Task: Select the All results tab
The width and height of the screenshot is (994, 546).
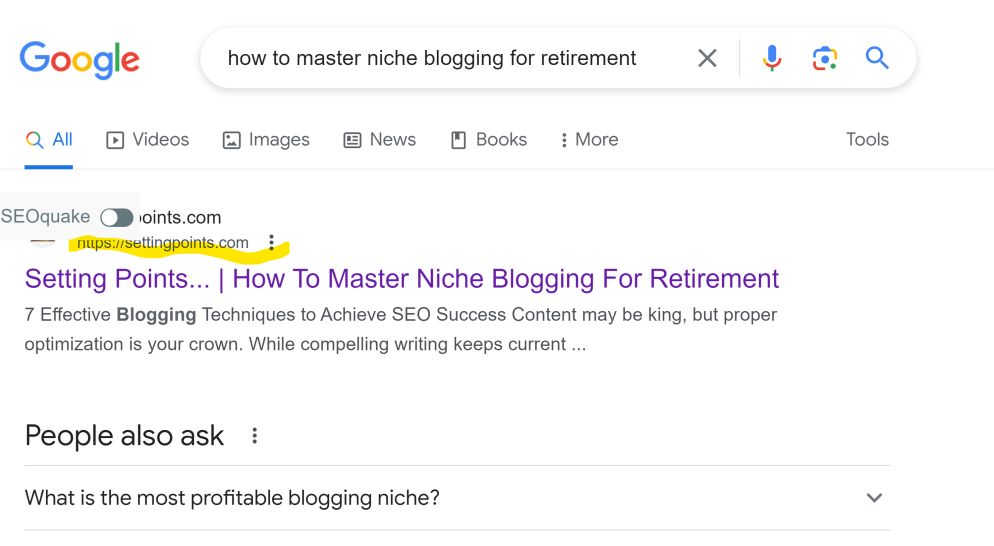Action: coord(50,140)
